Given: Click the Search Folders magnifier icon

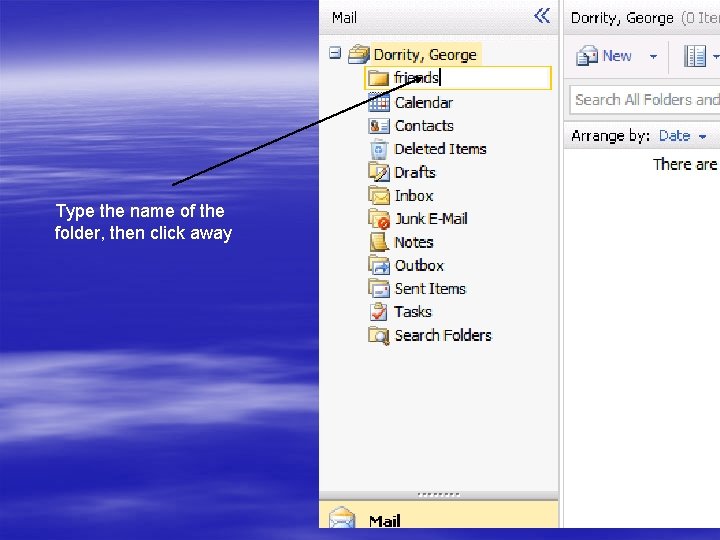Looking at the screenshot, I should point(379,335).
